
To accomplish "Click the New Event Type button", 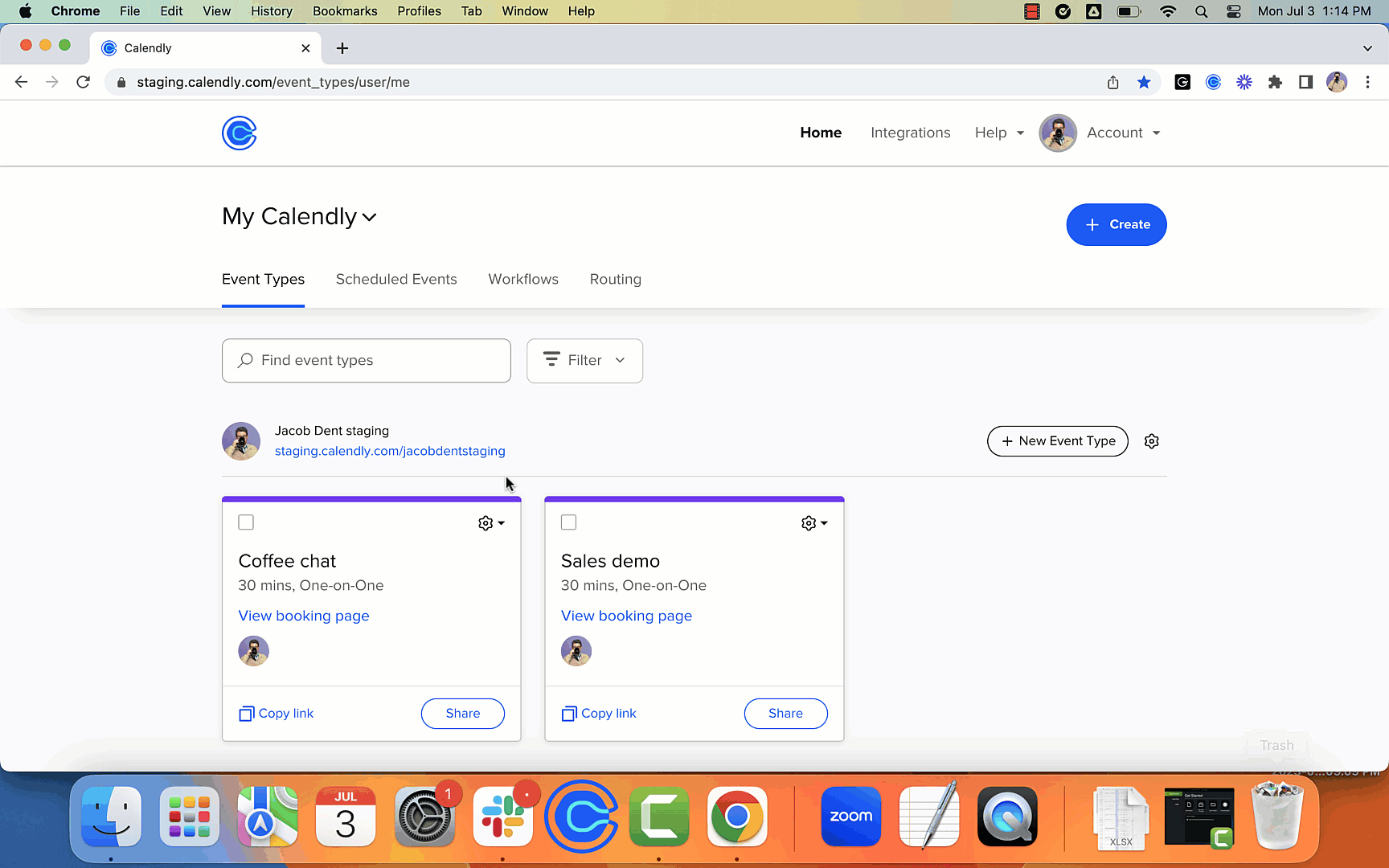I will pyautogui.click(x=1058, y=441).
